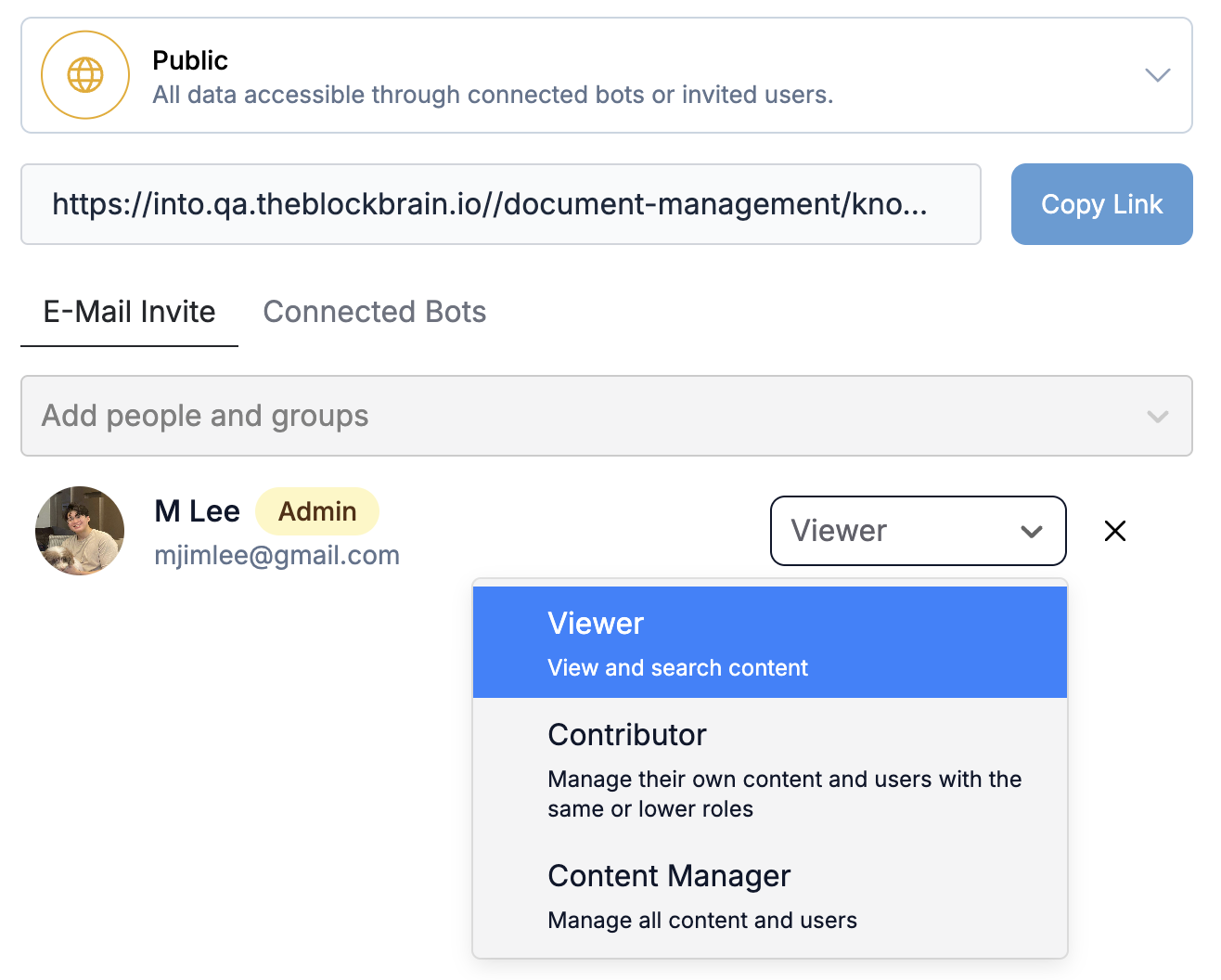The width and height of the screenshot is (1221, 980).
Task: Click the M Lee user name
Action: click(197, 511)
